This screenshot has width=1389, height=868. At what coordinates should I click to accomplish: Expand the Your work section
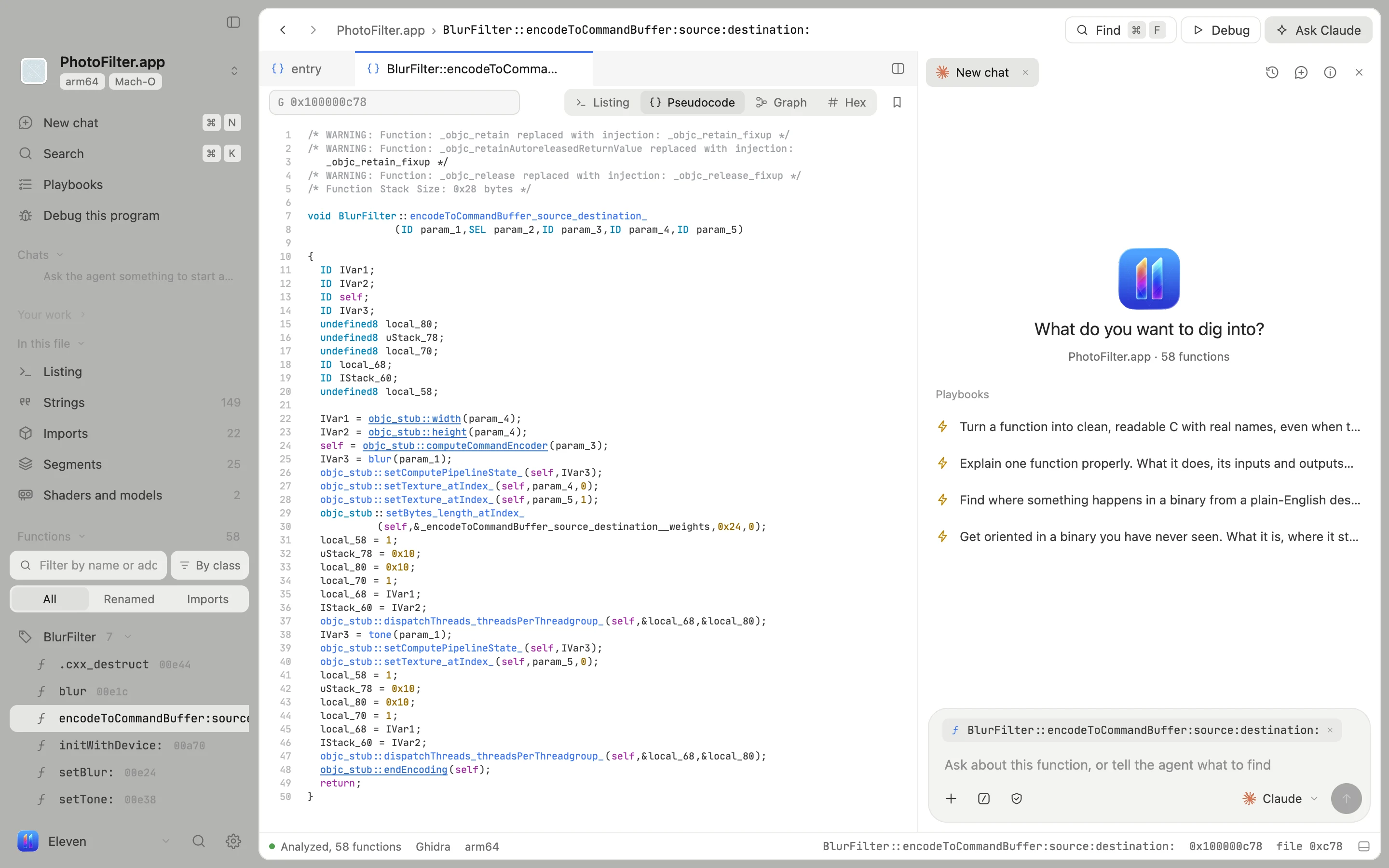pyautogui.click(x=52, y=314)
